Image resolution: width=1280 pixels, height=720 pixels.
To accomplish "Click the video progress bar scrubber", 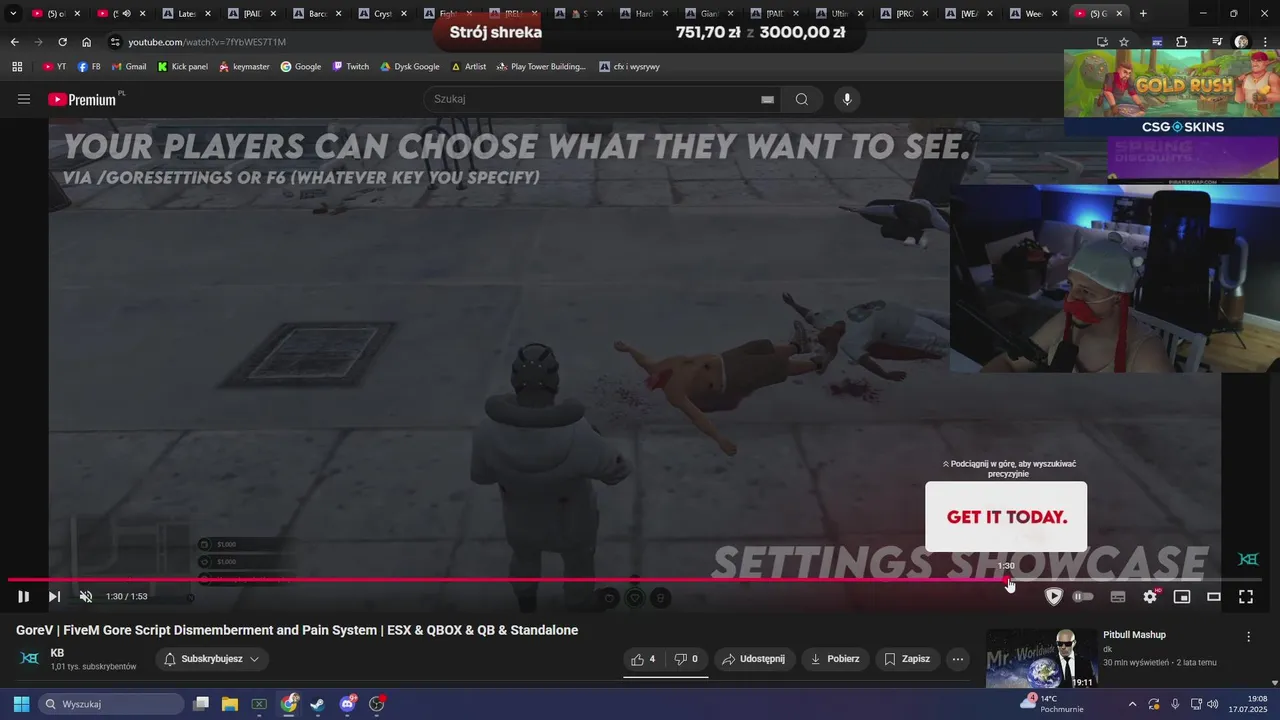I will point(1006,580).
